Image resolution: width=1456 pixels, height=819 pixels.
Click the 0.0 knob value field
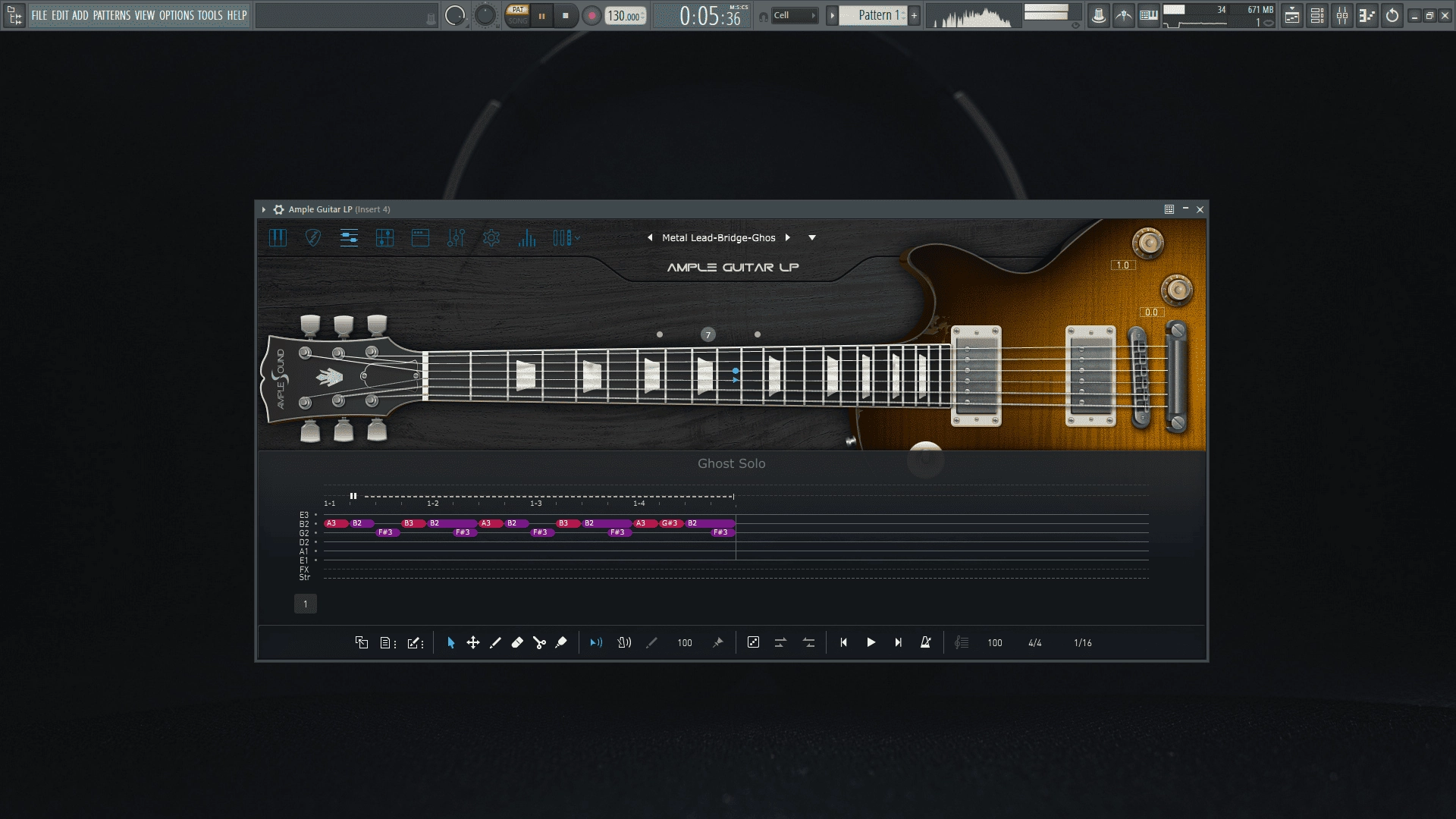(1151, 312)
